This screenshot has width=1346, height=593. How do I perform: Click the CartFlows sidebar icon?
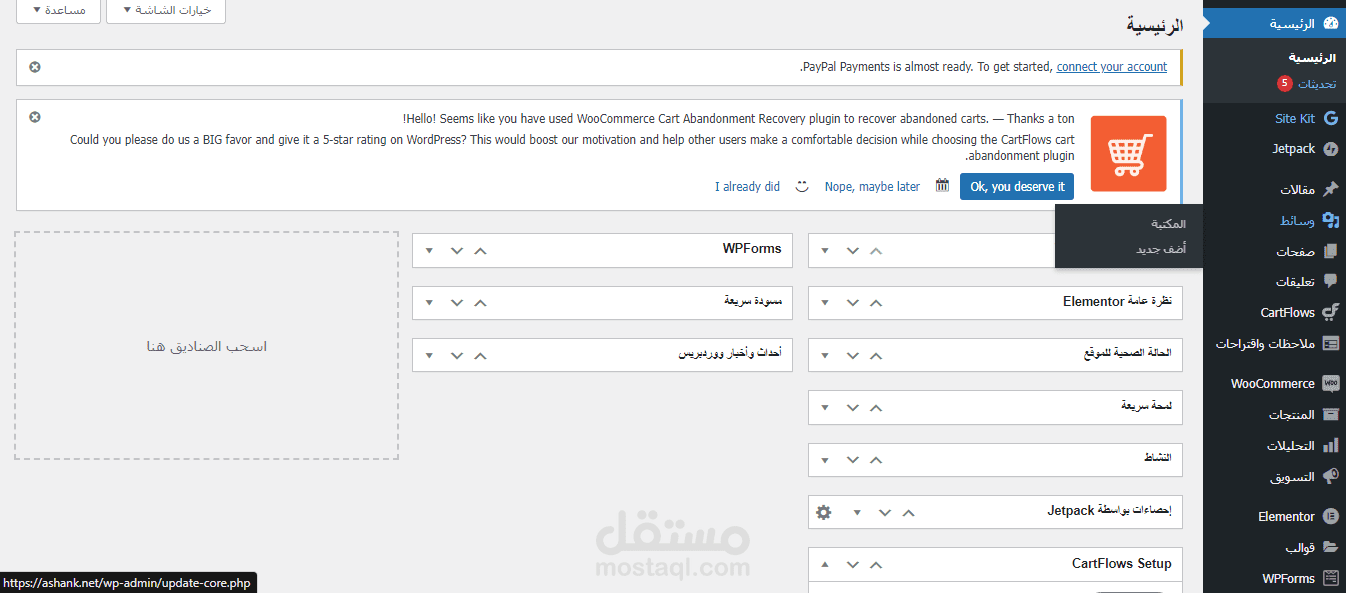click(x=1330, y=312)
